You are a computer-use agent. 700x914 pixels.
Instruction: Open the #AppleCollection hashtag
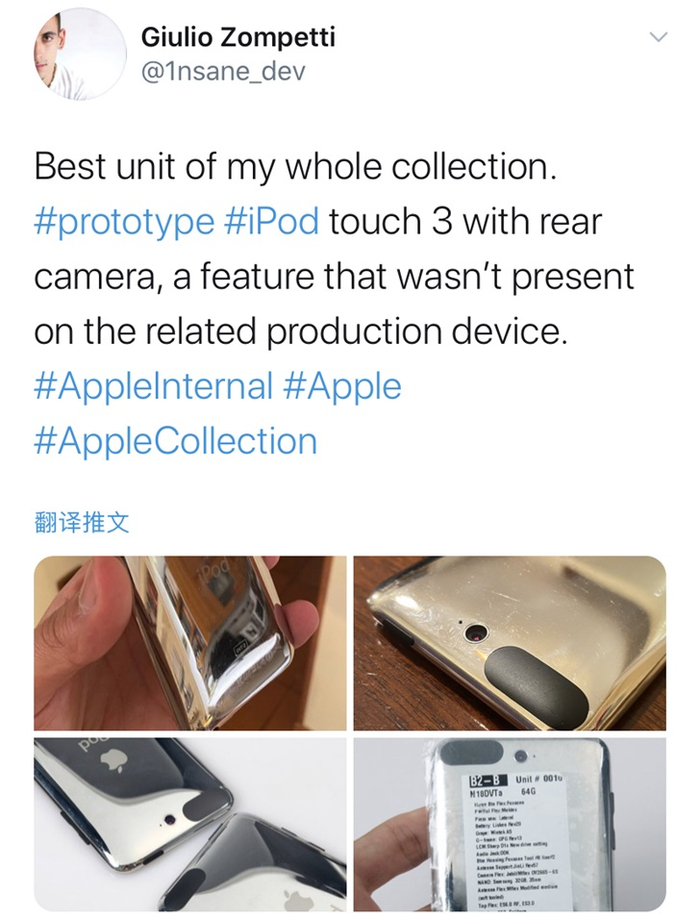coord(175,441)
